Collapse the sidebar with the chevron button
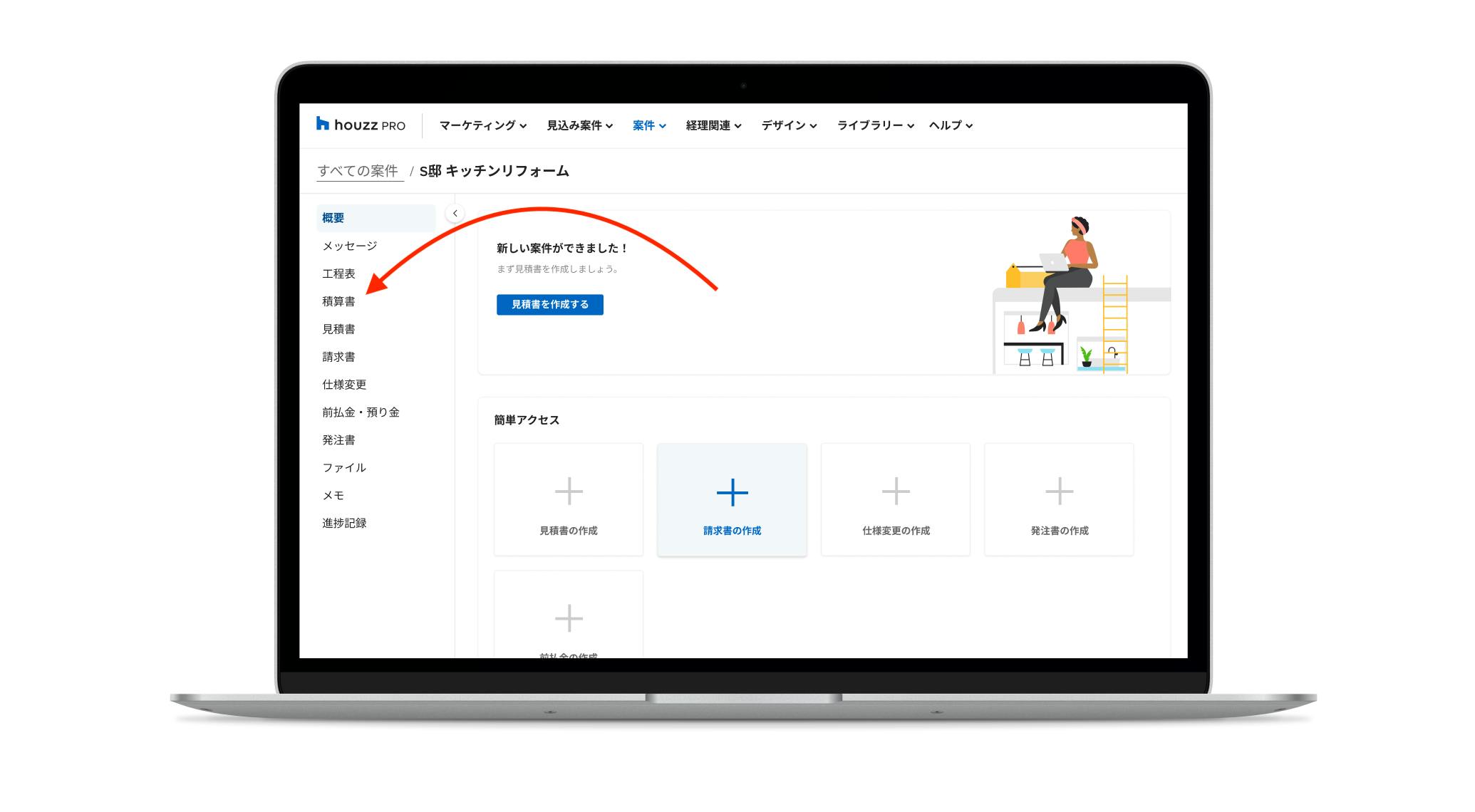 [455, 213]
